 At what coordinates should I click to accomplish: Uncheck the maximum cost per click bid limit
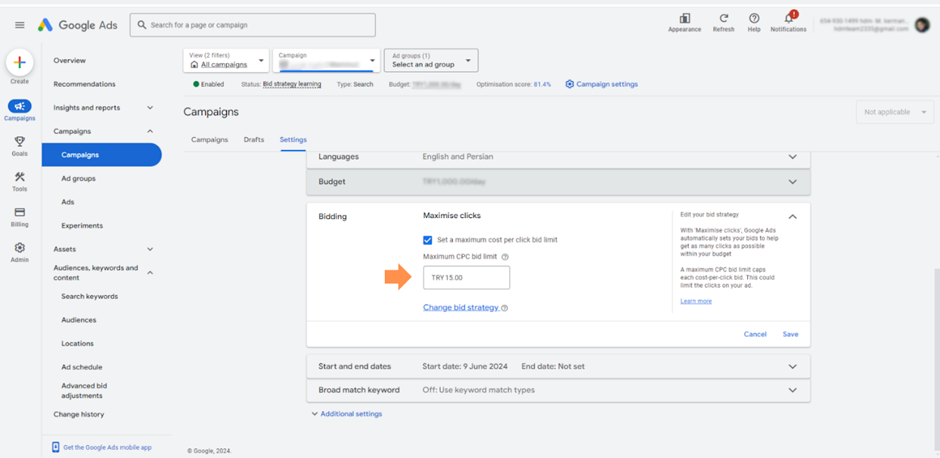[428, 240]
